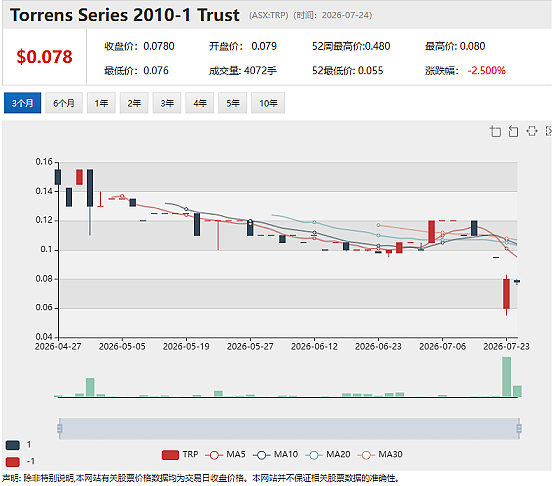Click the '52周最高价:0.480' value
The width and height of the screenshot is (553, 486).
point(351,46)
